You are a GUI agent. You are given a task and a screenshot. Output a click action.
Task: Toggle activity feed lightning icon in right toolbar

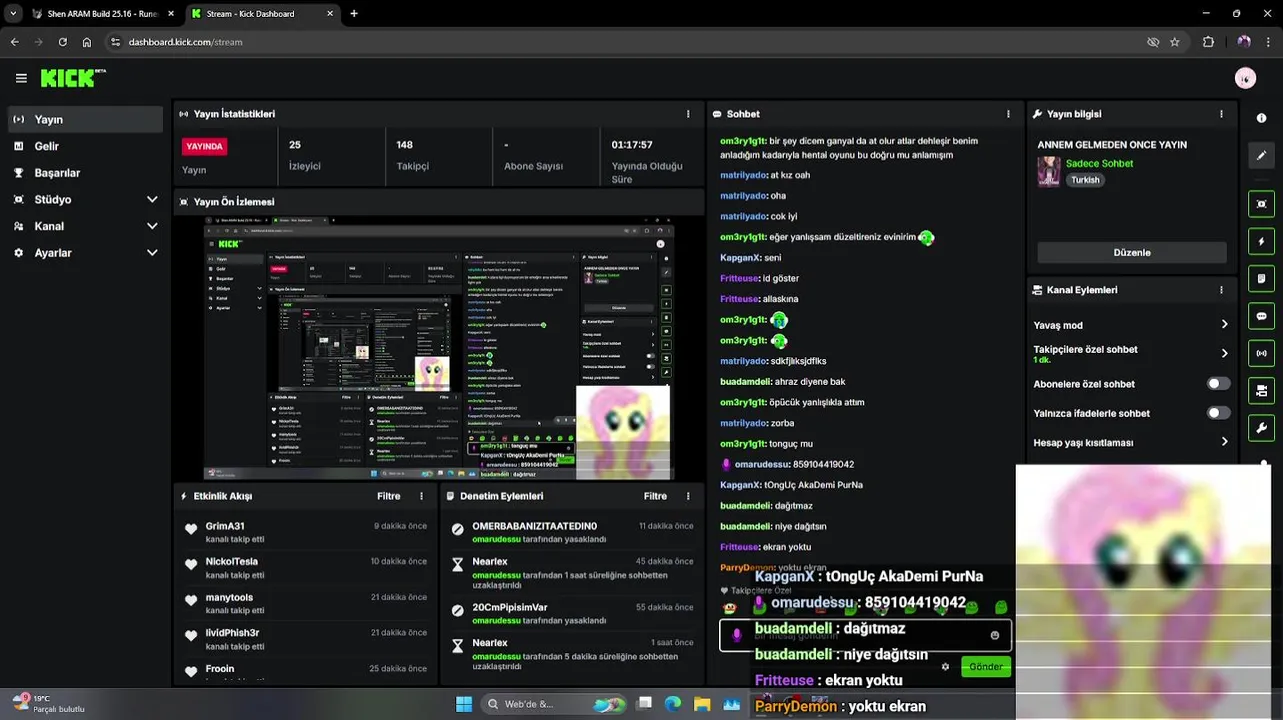click(x=1261, y=241)
